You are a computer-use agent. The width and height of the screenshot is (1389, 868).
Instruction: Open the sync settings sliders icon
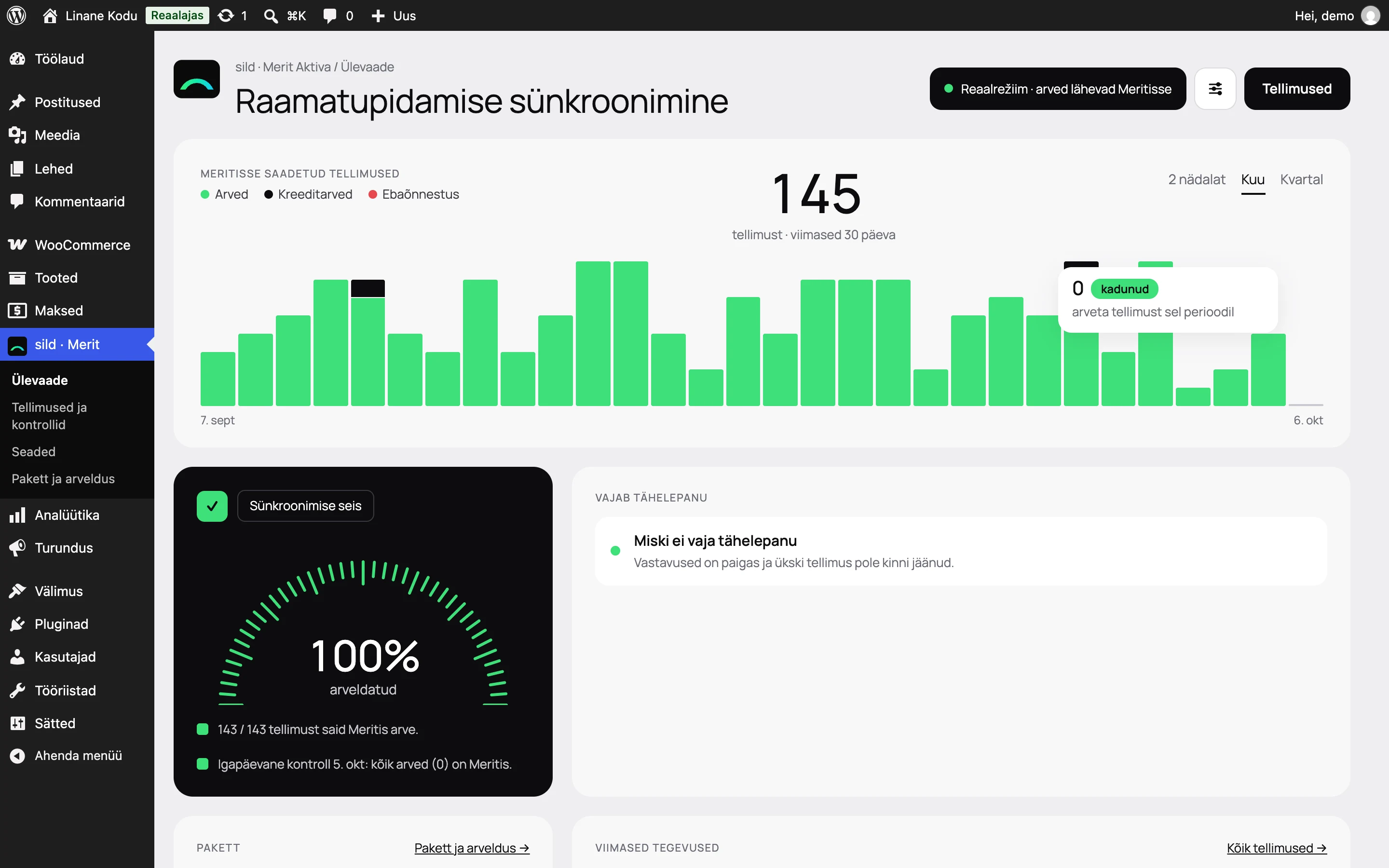click(1215, 89)
